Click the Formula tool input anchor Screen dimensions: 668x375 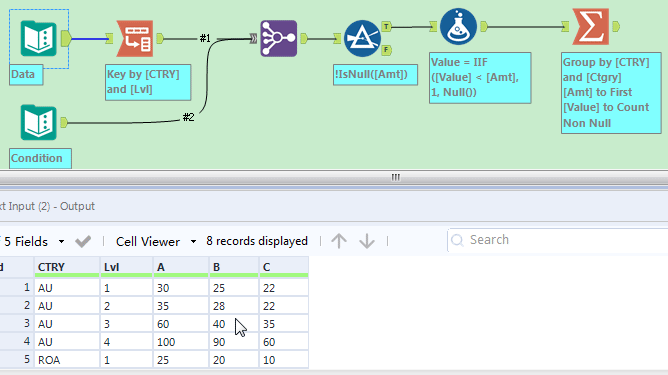pyautogui.click(x=433, y=27)
